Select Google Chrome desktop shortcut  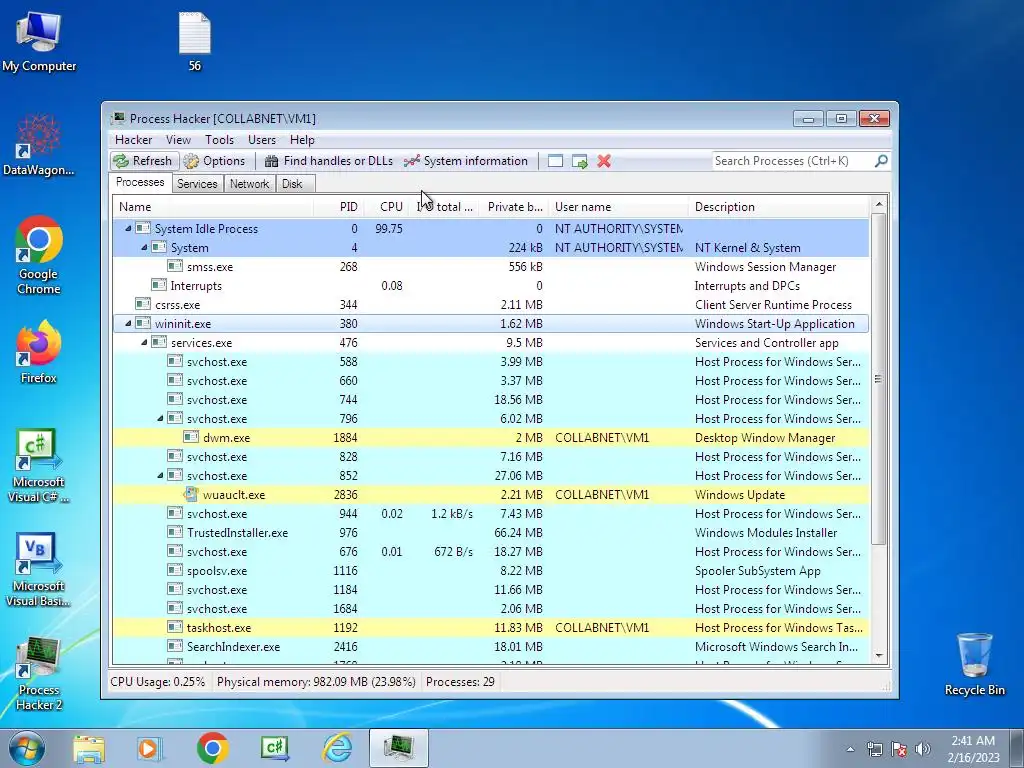click(39, 255)
